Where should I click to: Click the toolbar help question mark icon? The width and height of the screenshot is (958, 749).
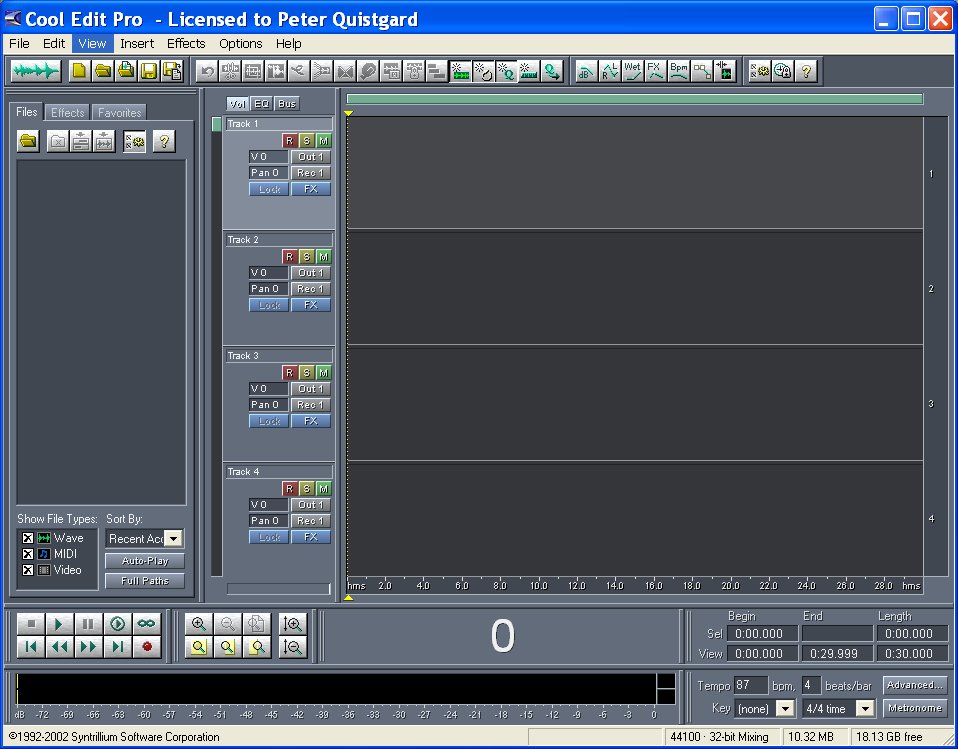click(806, 71)
